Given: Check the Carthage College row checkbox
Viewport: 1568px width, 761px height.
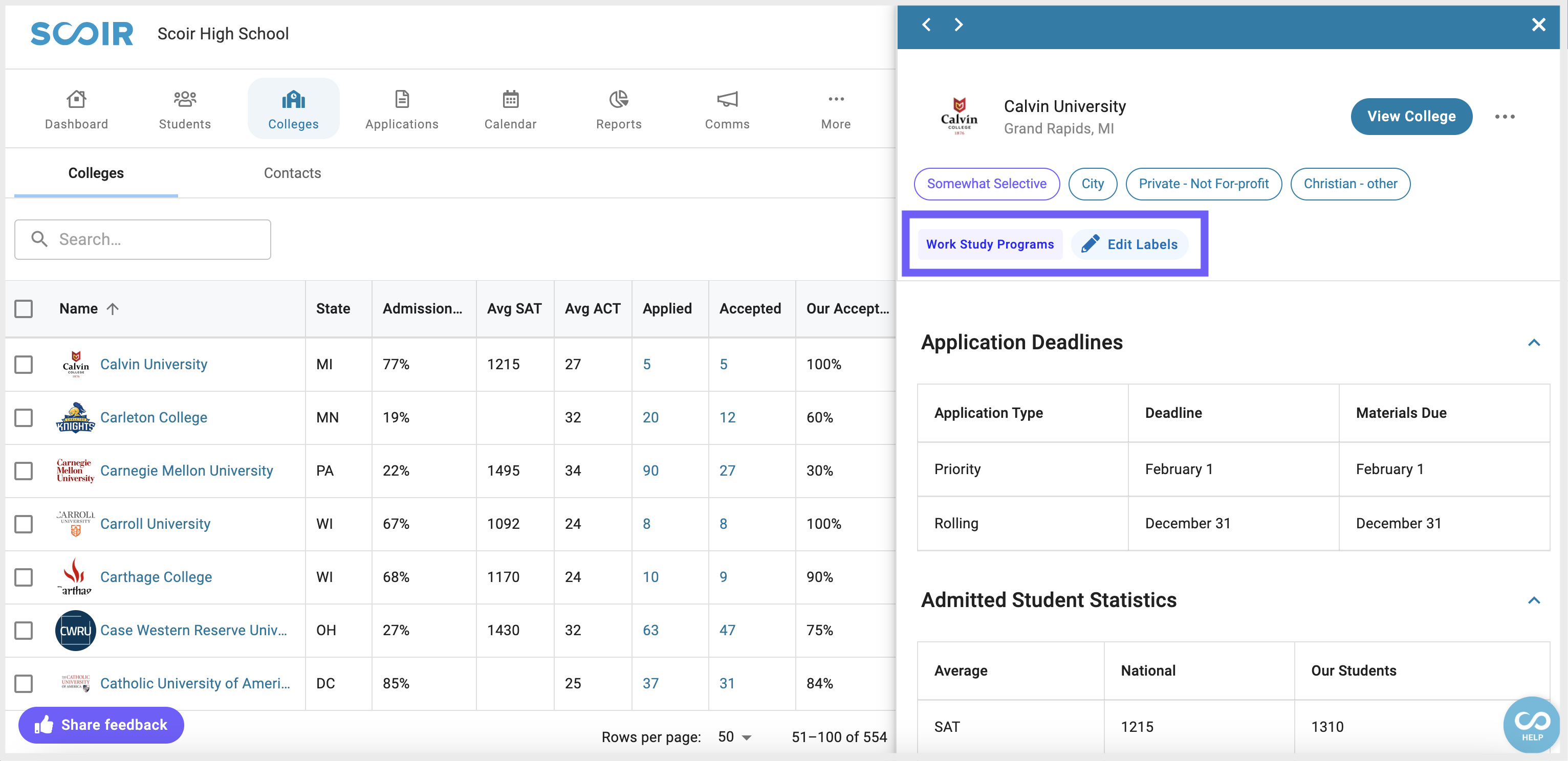Looking at the screenshot, I should 24,577.
